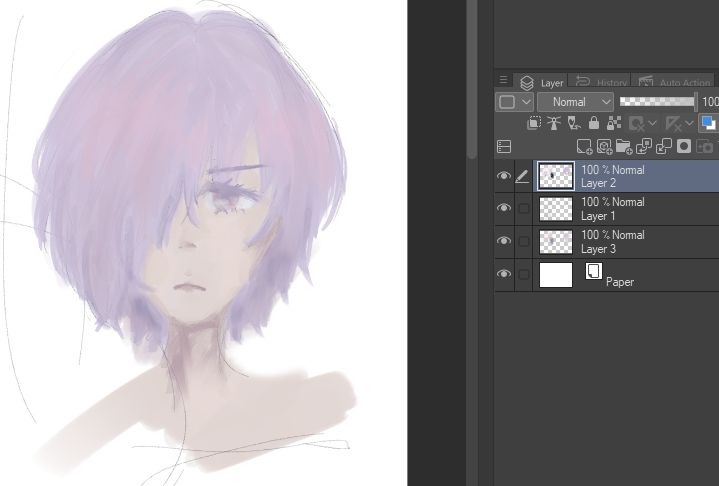Viewport: 719px width, 486px height.
Task: Create a new raster layer
Action: 584,146
